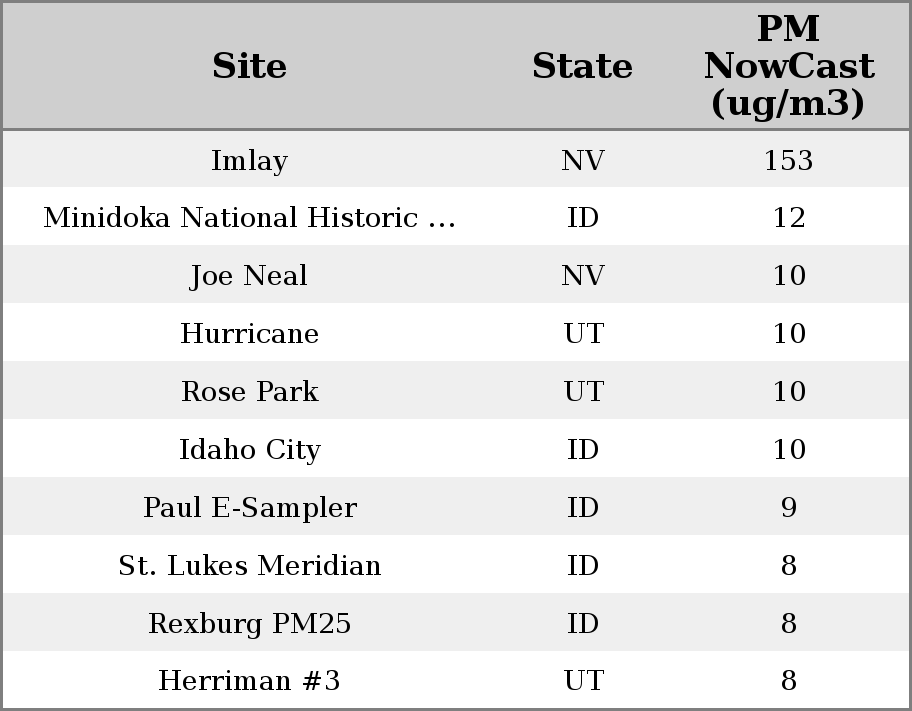Image resolution: width=912 pixels, height=711 pixels.
Task: Click the 153 NowCast value for Imlay
Action: (788, 160)
